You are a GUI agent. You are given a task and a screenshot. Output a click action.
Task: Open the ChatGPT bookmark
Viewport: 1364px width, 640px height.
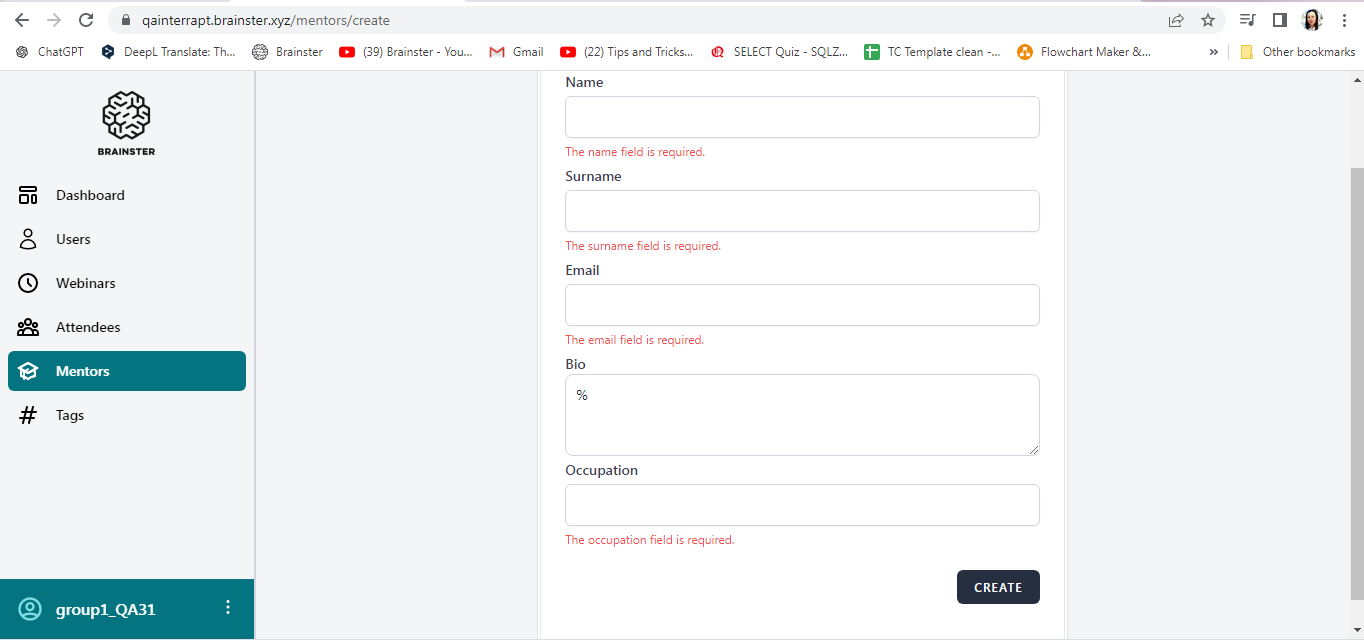[x=50, y=52]
